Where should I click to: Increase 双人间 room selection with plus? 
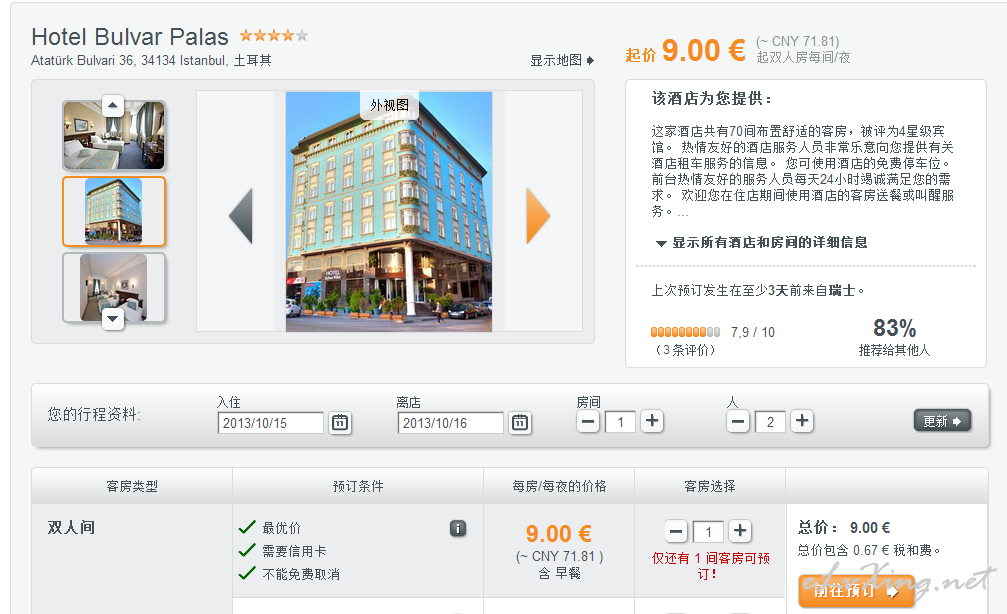(740, 531)
